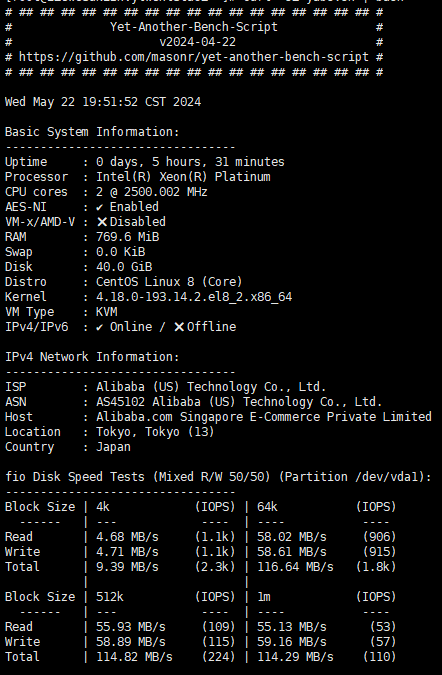Screen dimensions: 442x675
Task: Click the 512k Total IOPS '(224)'
Action: tap(219, 657)
